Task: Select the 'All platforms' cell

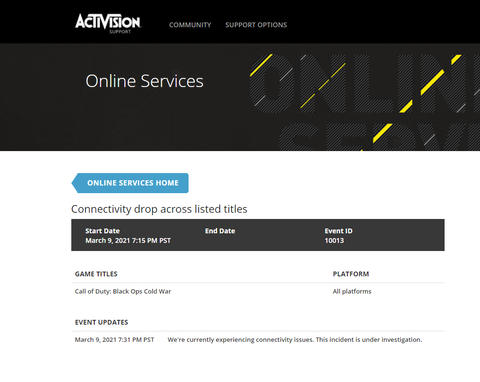Action: click(x=352, y=291)
